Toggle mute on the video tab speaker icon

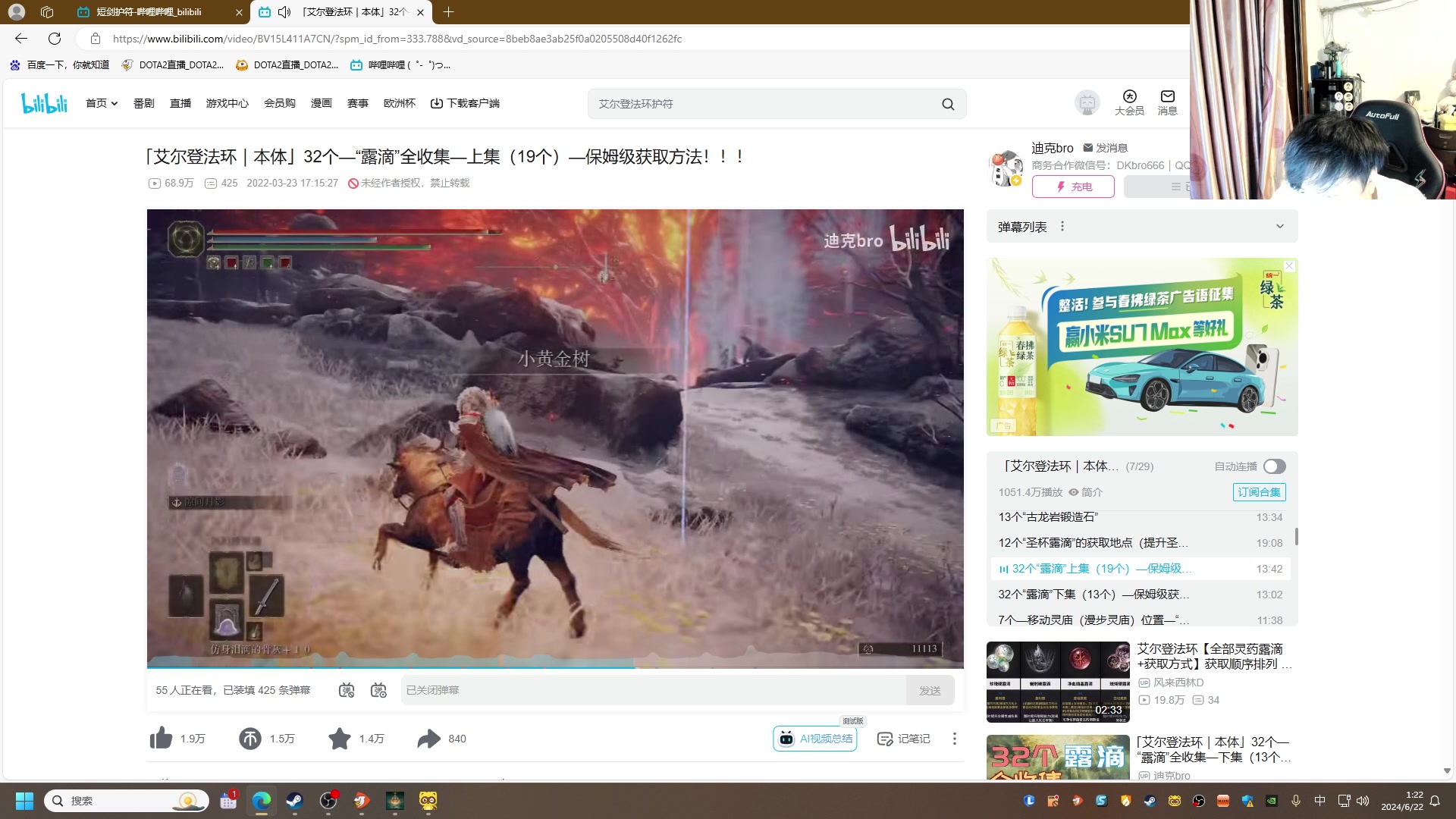[284, 11]
